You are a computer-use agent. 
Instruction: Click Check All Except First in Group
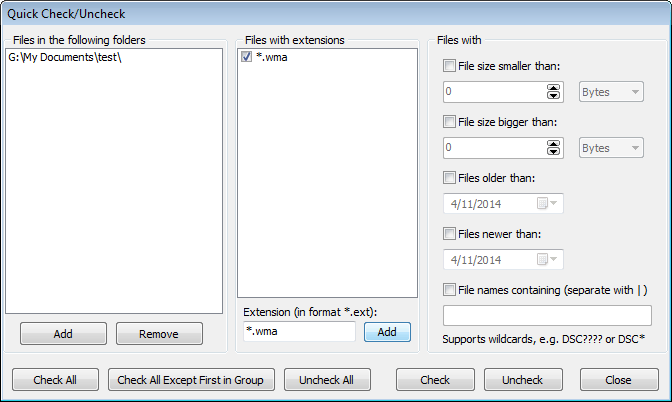click(190, 380)
